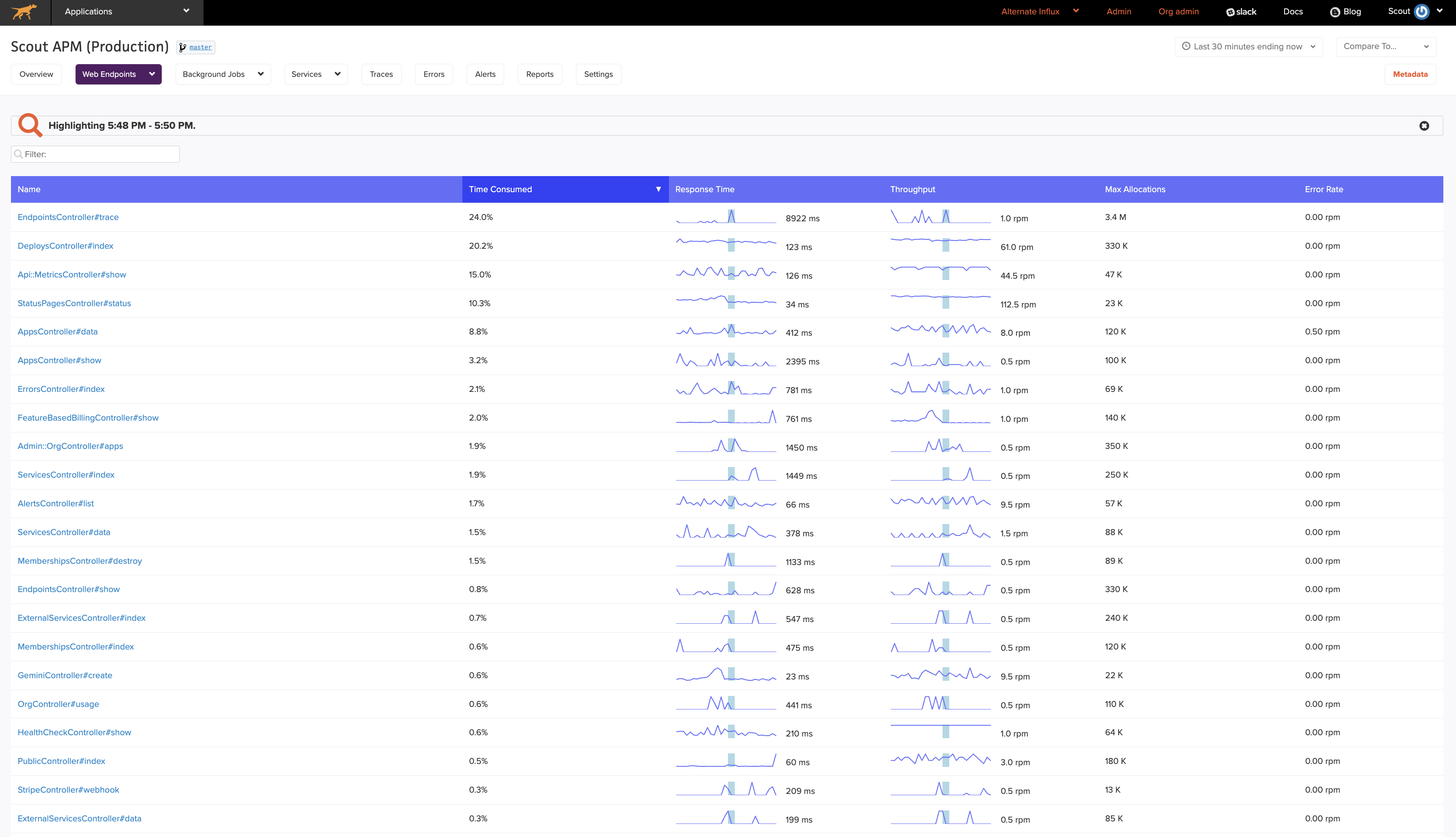Open the Org admin link
Viewport: 1456px width, 837px height.
point(1179,11)
